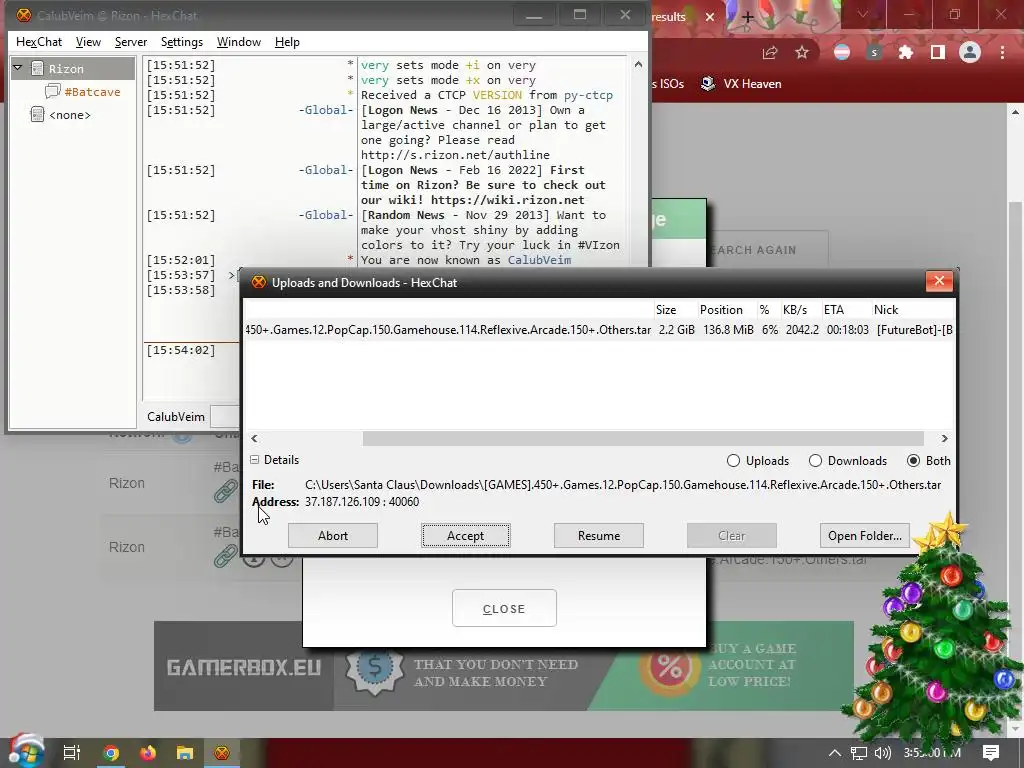1024x768 pixels.
Task: Click the <none> server icon in tree
Action: point(37,114)
